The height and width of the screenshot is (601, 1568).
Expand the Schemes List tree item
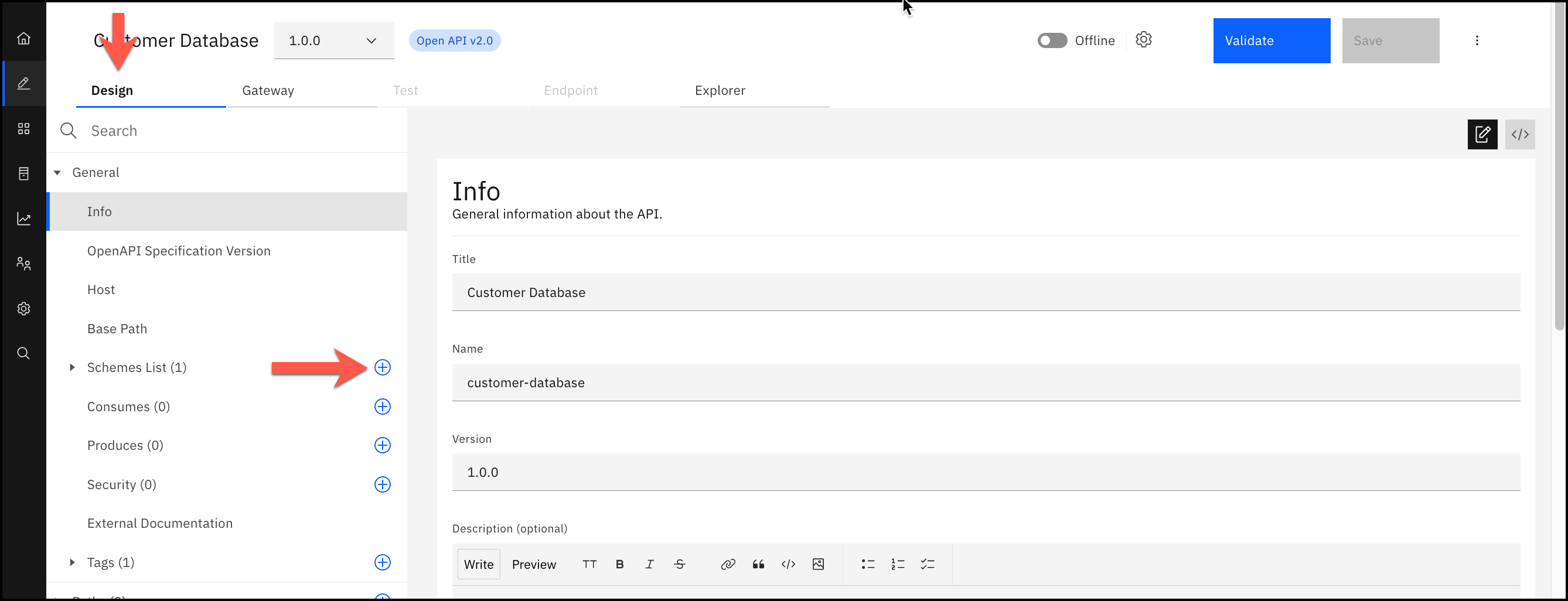[72, 367]
